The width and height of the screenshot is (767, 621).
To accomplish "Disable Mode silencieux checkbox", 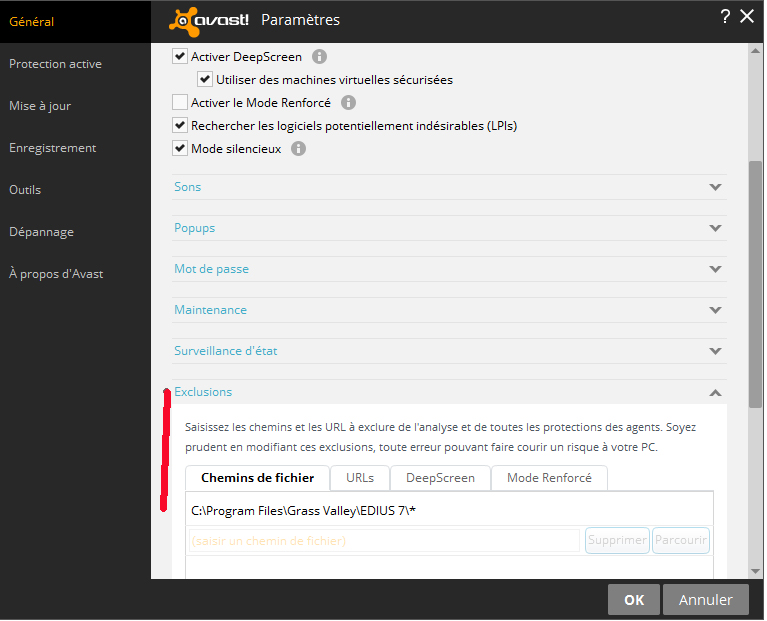I will (x=180, y=148).
